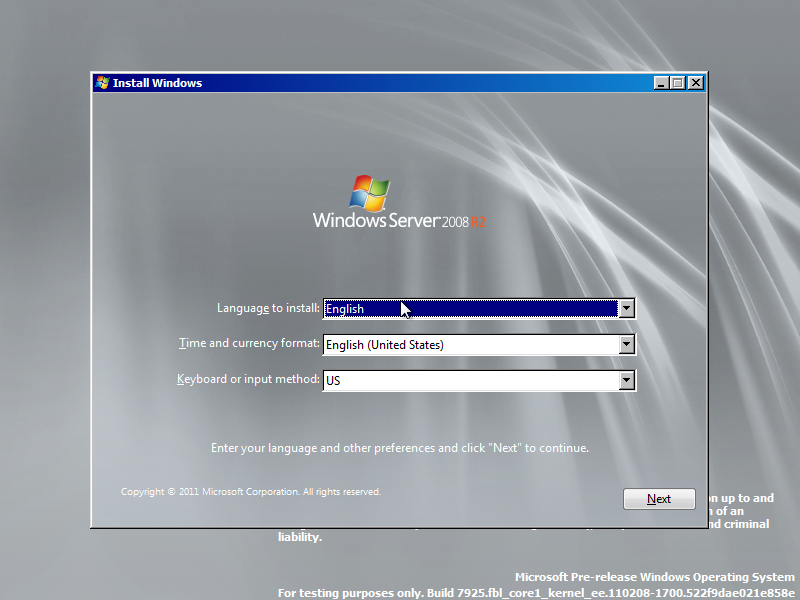Screen dimensions: 800x600
Task: Open the Language to install dropdown arrow
Action: click(x=627, y=309)
